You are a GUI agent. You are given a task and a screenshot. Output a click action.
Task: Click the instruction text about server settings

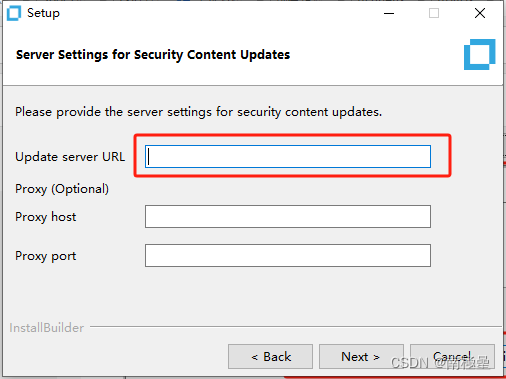point(198,112)
